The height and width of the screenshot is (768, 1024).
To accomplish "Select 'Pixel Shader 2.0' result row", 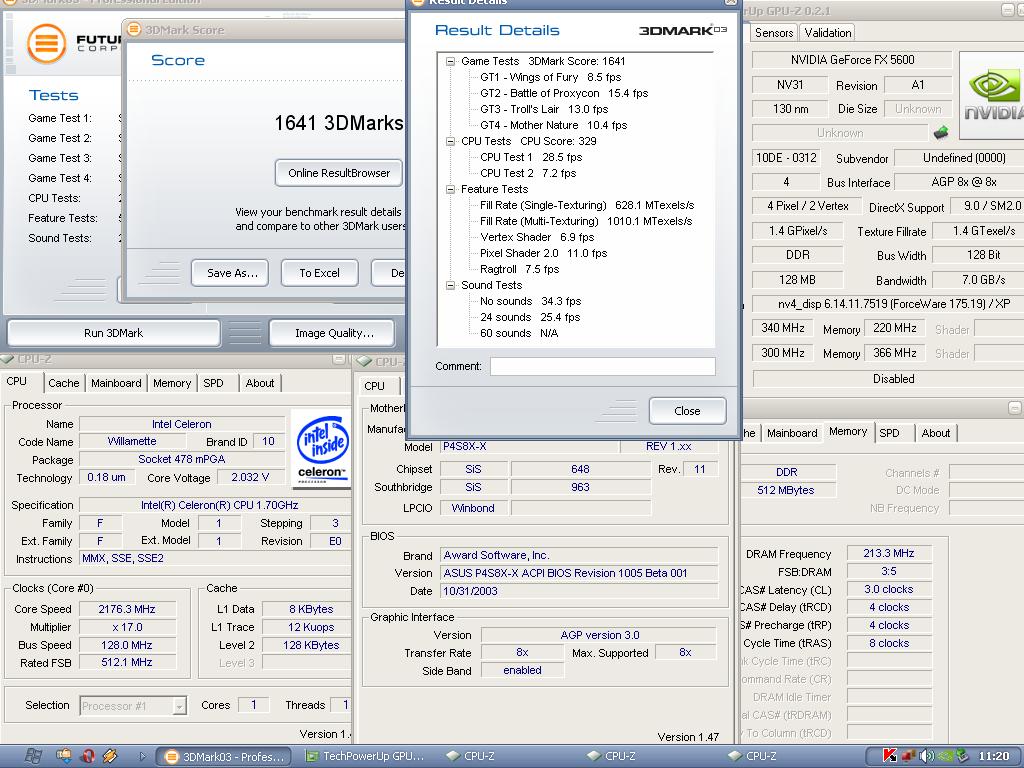I will point(543,253).
